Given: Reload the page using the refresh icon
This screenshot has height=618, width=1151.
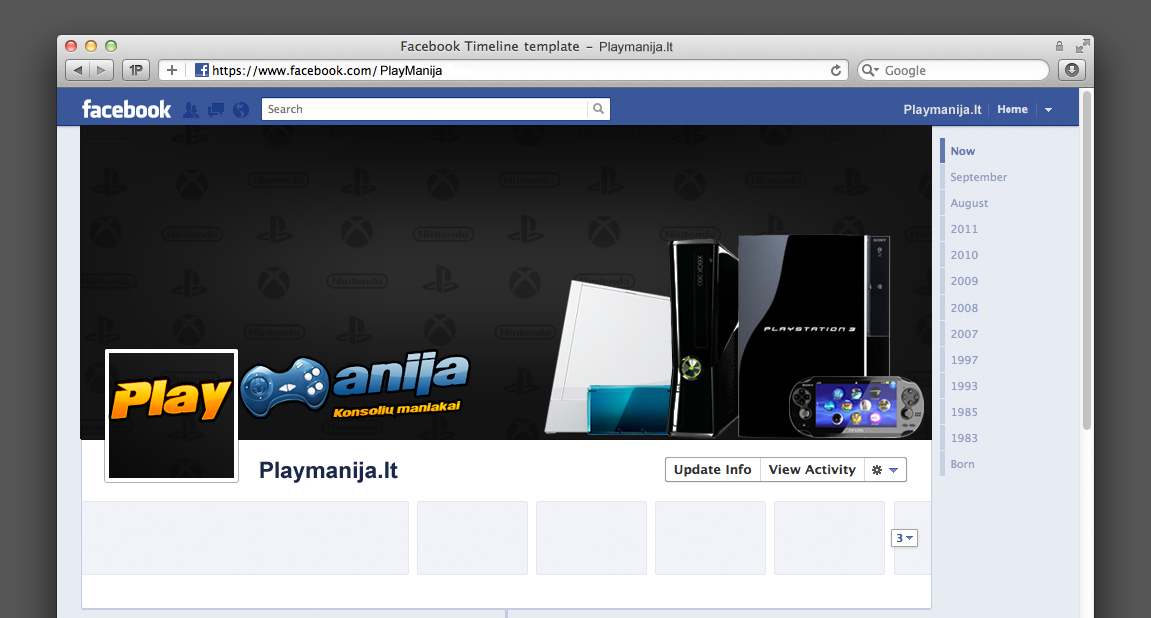Looking at the screenshot, I should point(835,70).
